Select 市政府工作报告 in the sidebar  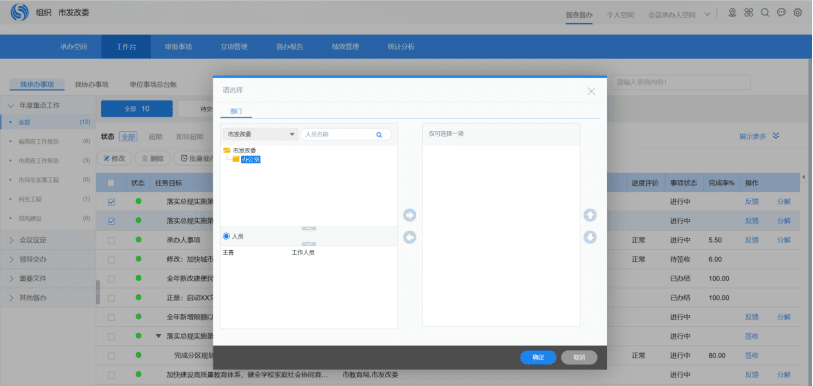point(39,160)
